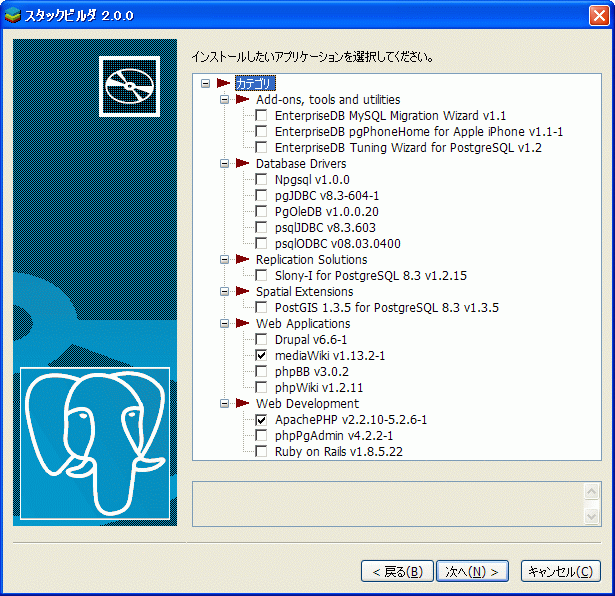This screenshot has width=615, height=596.
Task: Enable the Npgsql v1.0.0 checkbox
Action: (261, 179)
